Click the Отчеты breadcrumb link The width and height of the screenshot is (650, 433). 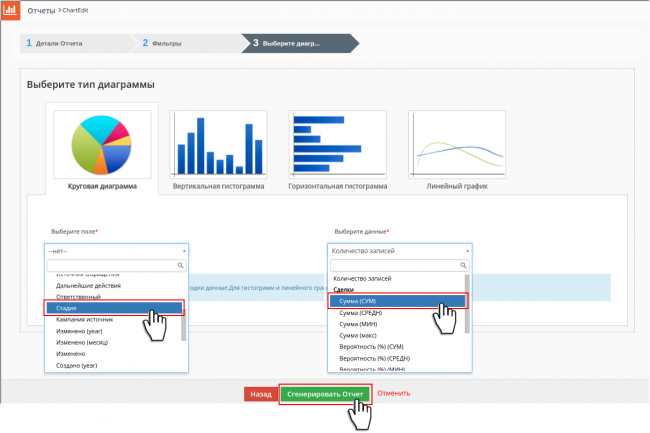tap(41, 11)
